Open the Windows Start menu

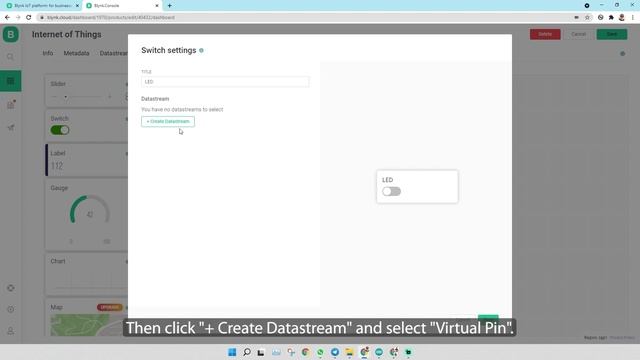coord(232,352)
